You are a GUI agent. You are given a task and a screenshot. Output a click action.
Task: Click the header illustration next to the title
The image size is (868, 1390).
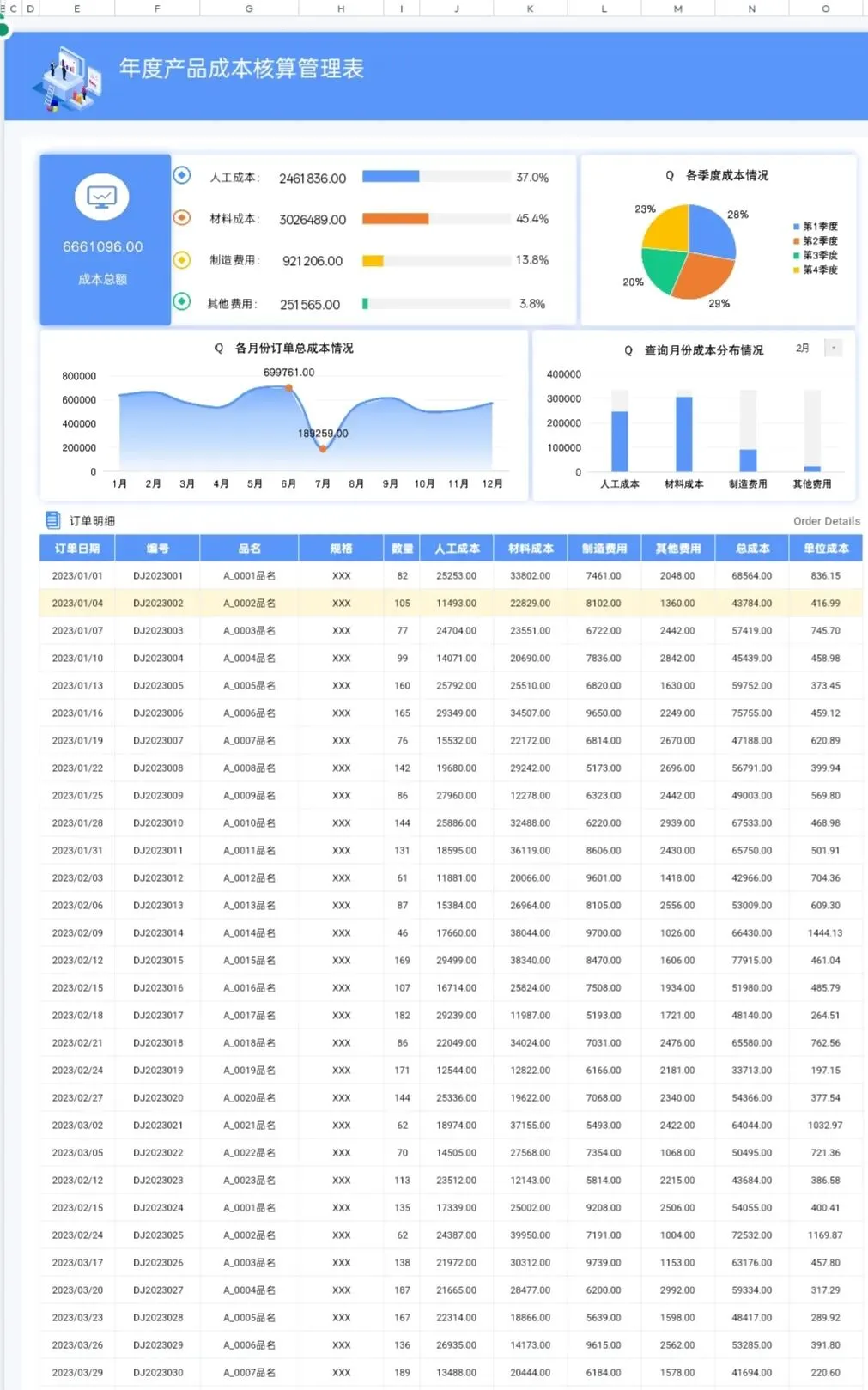[x=67, y=79]
